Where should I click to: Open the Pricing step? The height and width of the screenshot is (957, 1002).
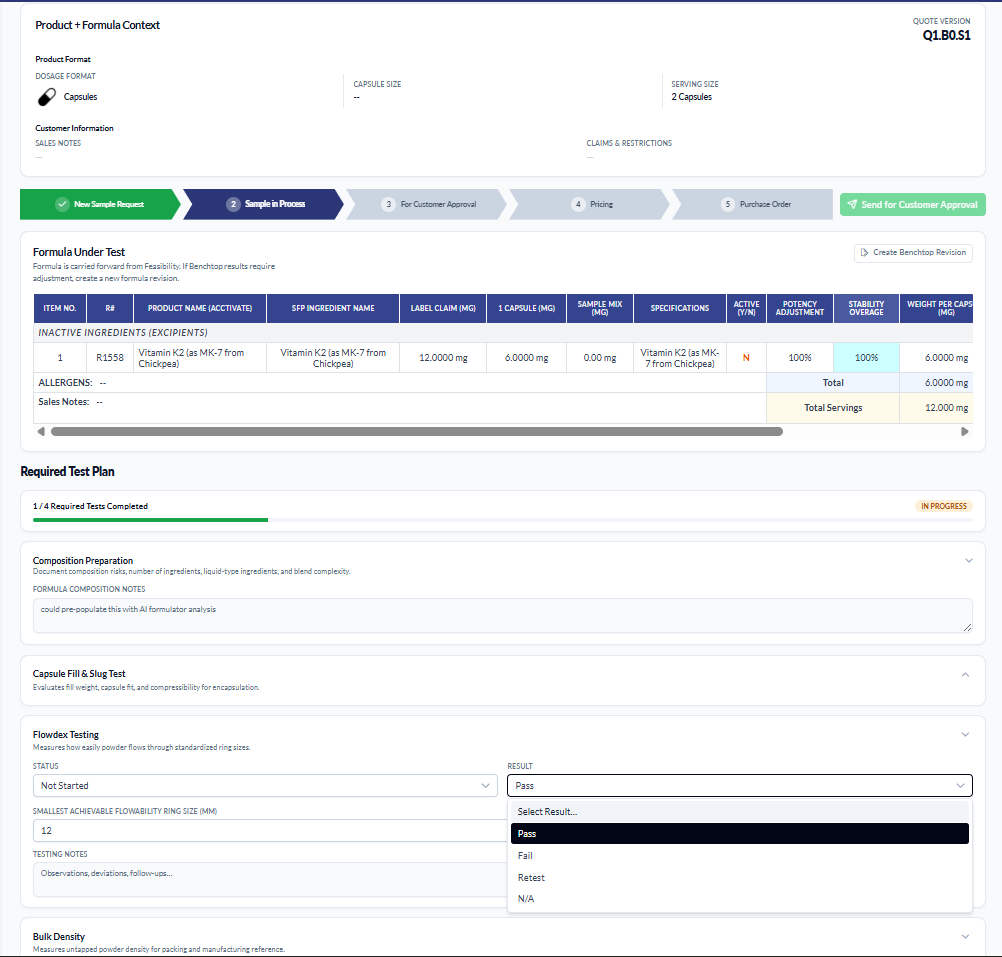point(589,204)
